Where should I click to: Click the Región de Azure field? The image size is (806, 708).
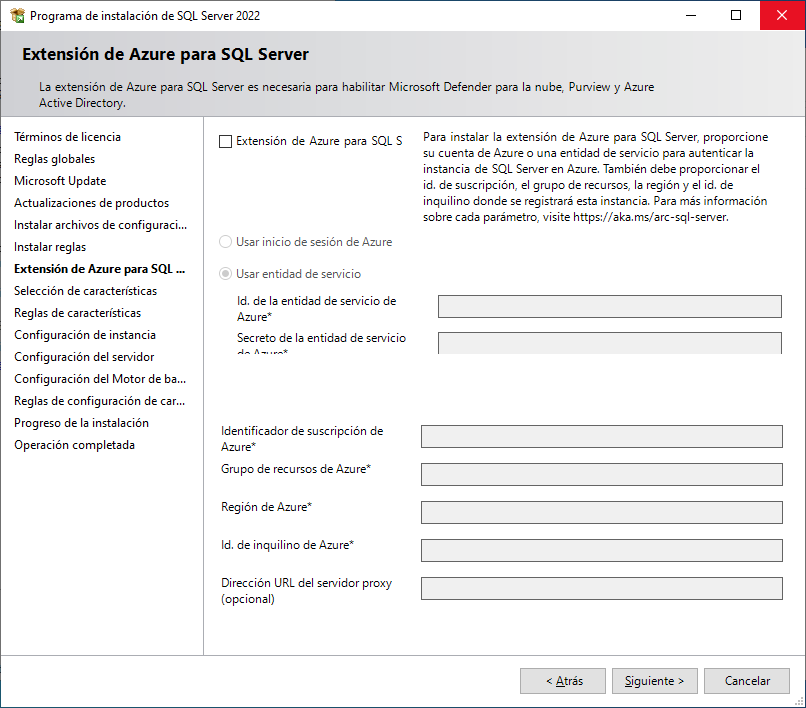(x=601, y=512)
